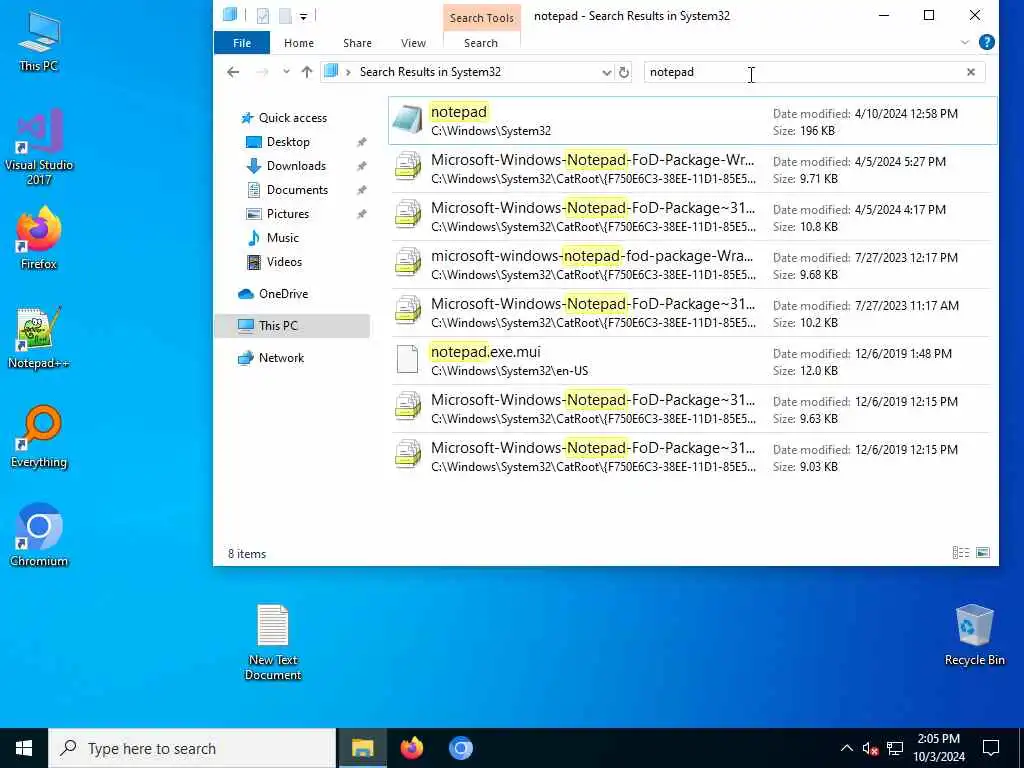This screenshot has width=1024, height=768.
Task: Select the 9.71 KB Notepad-FoD-Package-Wr result
Action: 692,169
